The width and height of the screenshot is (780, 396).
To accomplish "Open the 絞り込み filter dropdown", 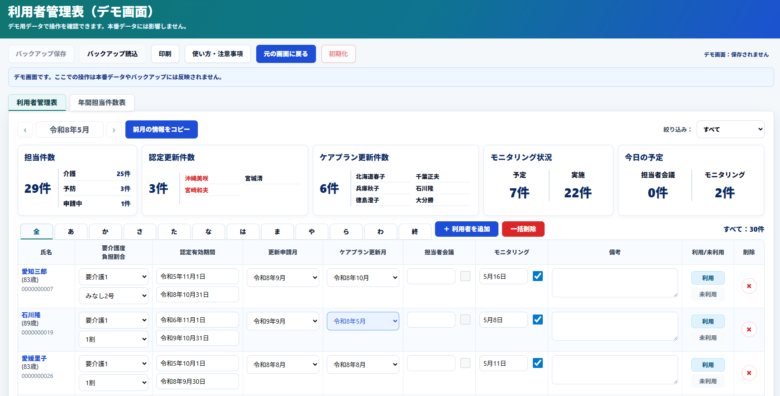I will (x=730, y=129).
